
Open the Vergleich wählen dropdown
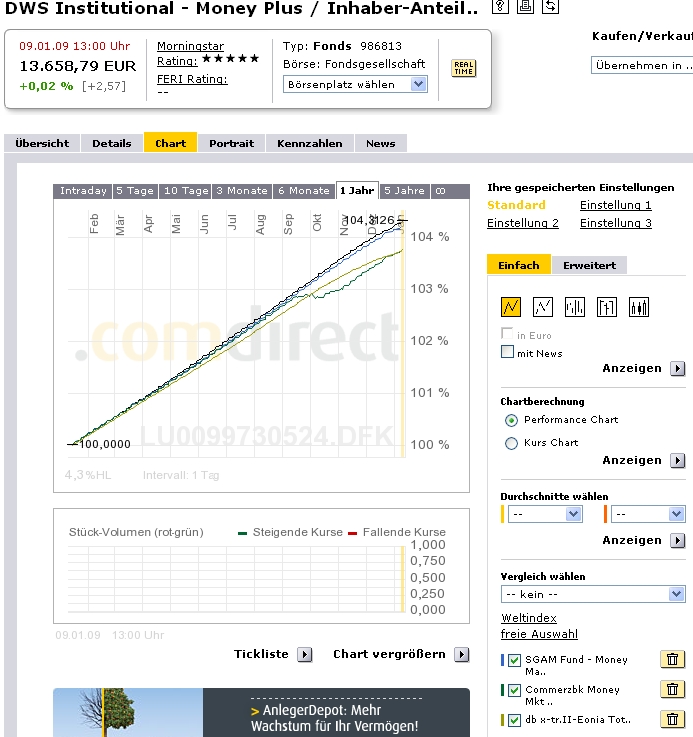pyautogui.click(x=593, y=594)
